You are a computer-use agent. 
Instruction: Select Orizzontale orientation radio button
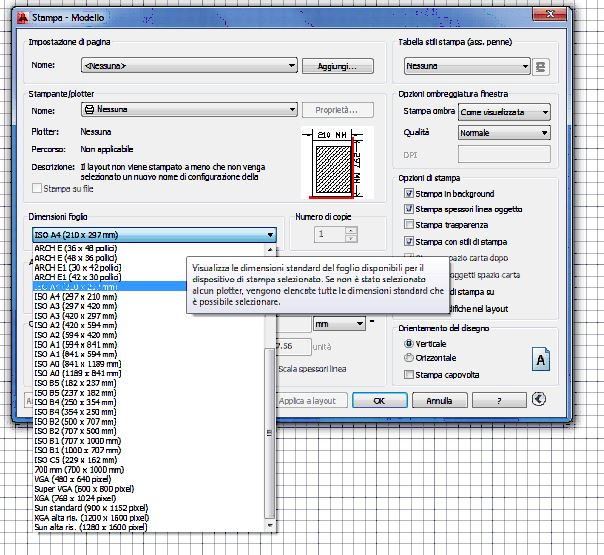pyautogui.click(x=409, y=358)
